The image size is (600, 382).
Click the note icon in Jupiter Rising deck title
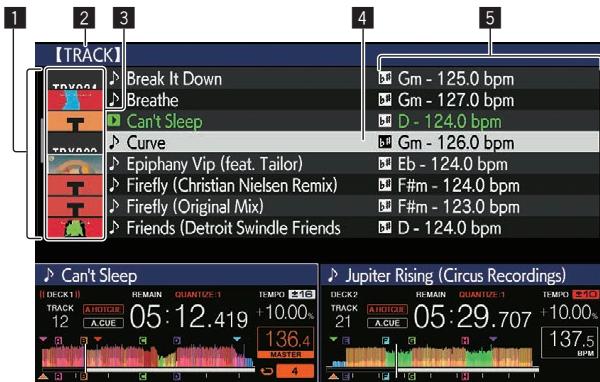pos(333,275)
